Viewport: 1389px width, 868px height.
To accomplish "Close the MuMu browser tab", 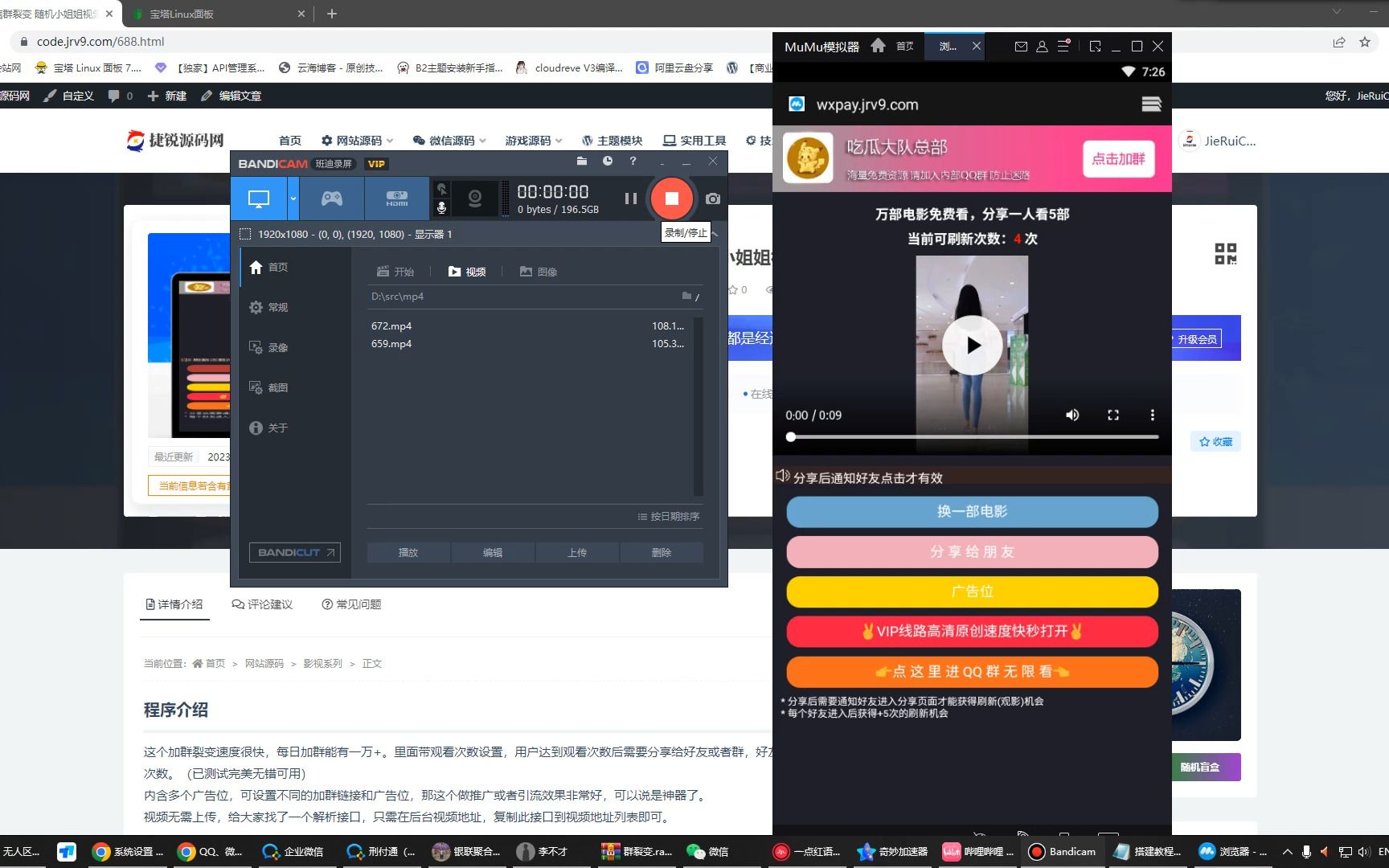I will coord(977,47).
